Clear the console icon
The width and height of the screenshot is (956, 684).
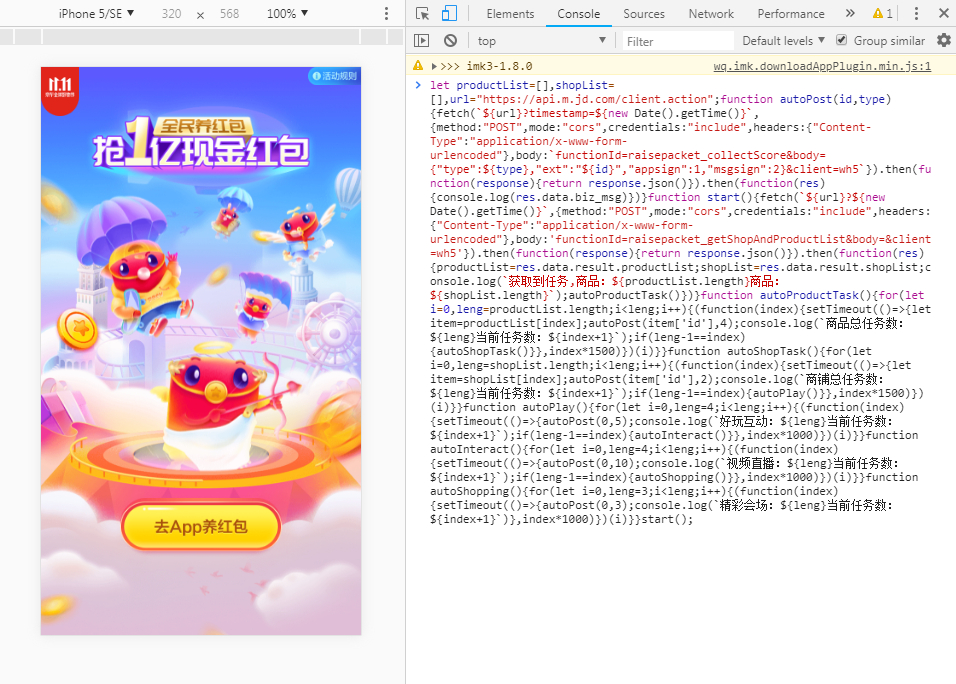click(x=450, y=41)
